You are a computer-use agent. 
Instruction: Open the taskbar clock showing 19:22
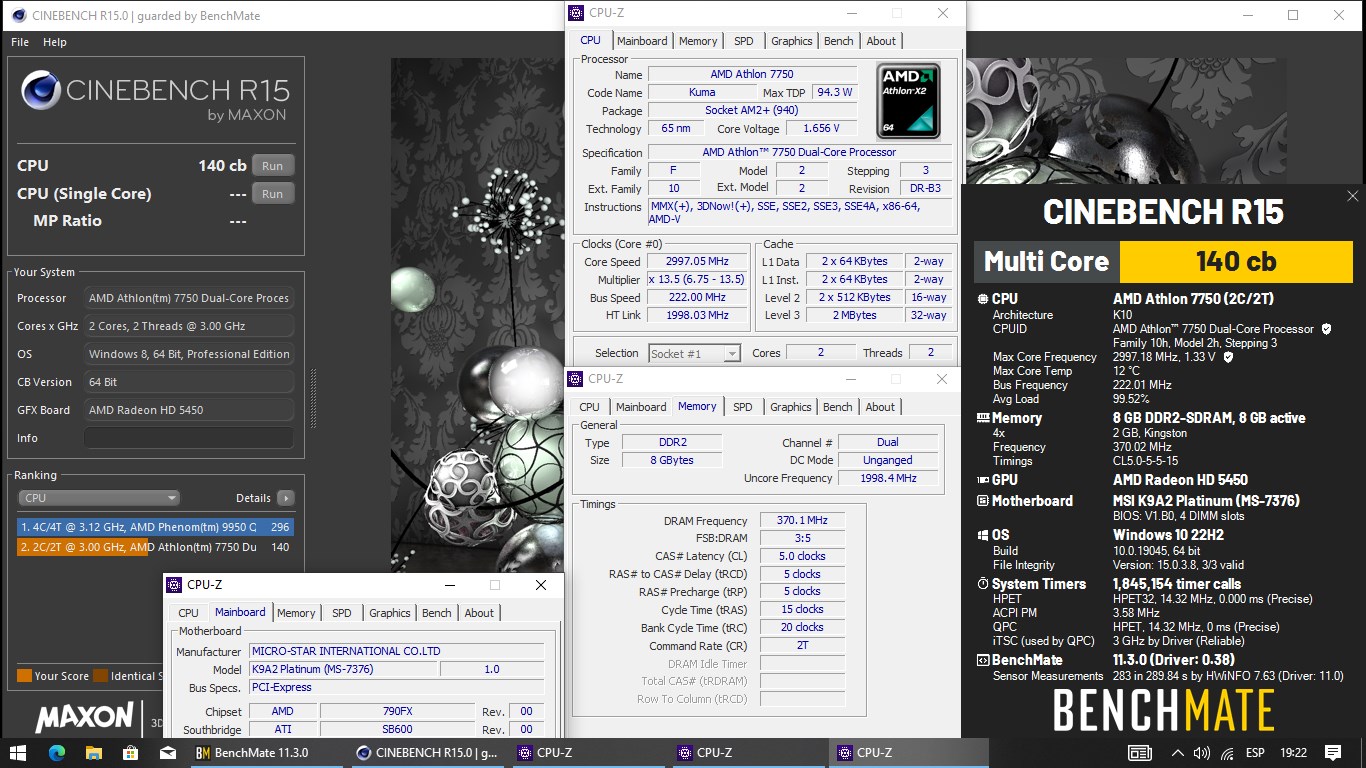click(x=1293, y=753)
